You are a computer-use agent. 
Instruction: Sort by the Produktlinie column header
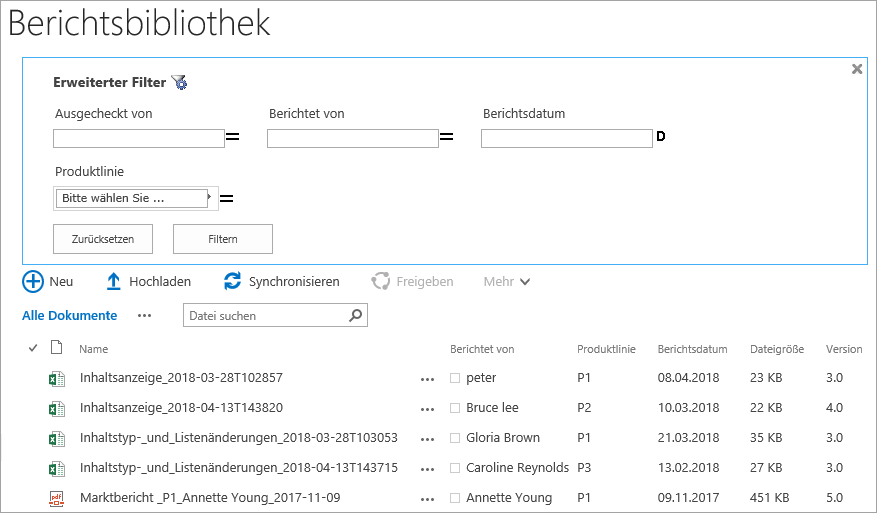point(606,349)
